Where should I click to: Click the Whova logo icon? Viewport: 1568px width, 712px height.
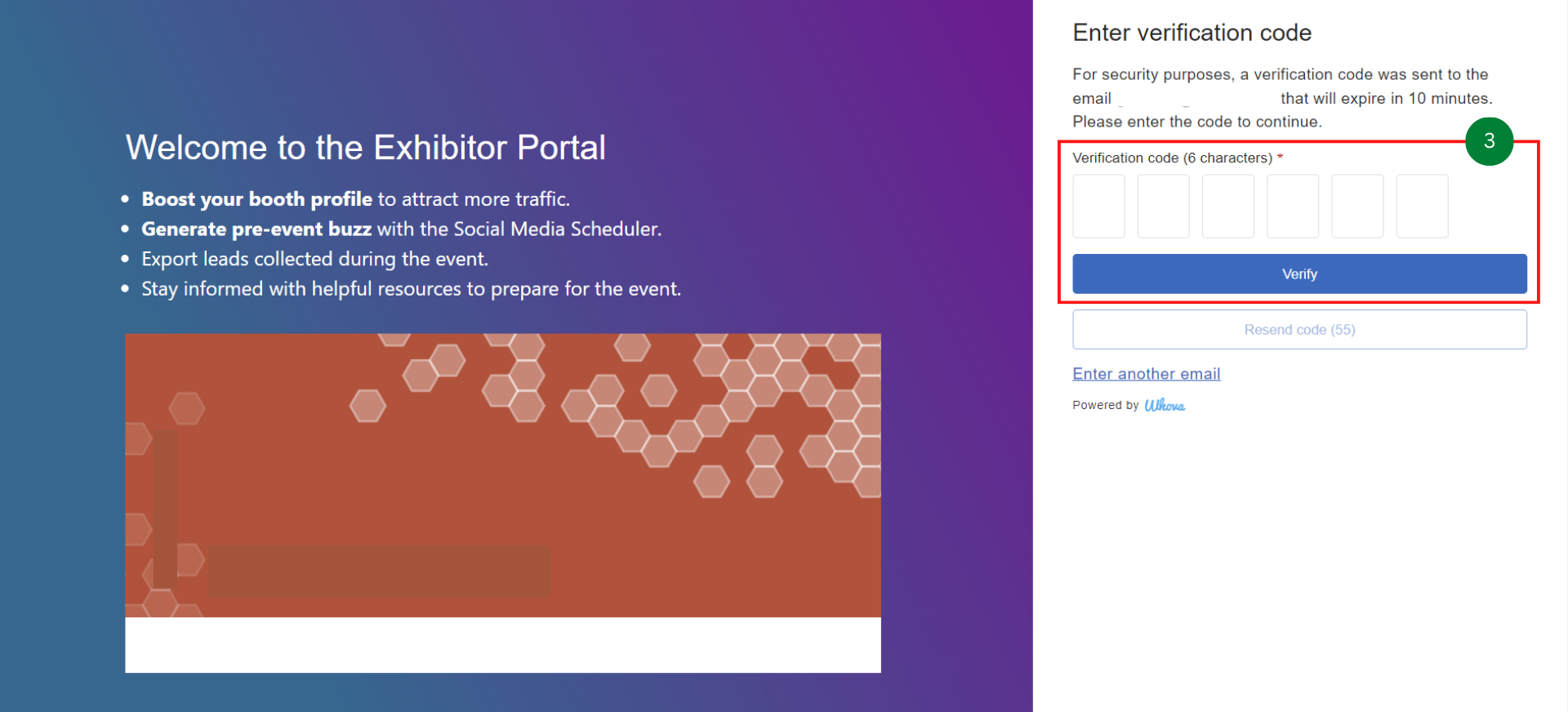tap(1165, 404)
